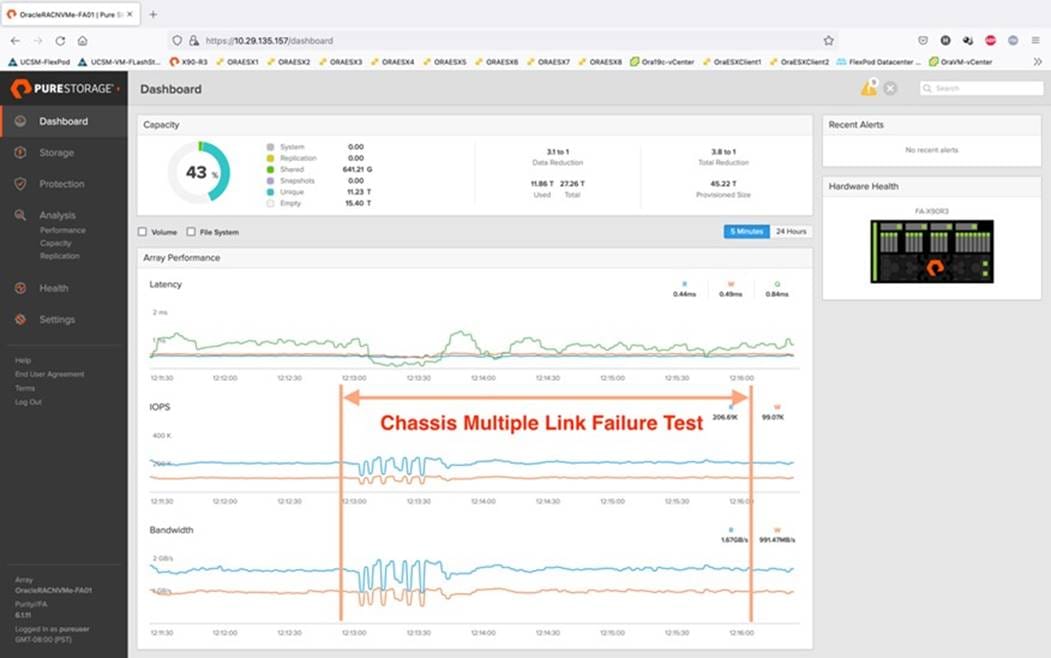Open the browser hamburger menu

pyautogui.click(x=1036, y=41)
